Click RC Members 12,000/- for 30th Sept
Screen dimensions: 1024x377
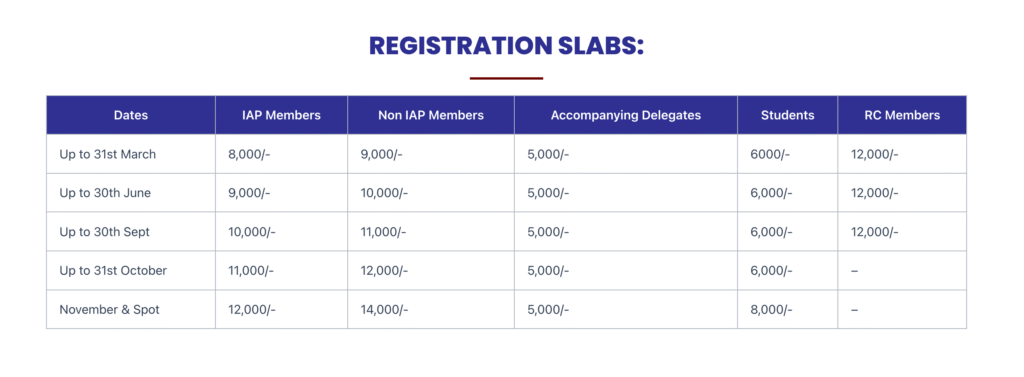(x=874, y=232)
